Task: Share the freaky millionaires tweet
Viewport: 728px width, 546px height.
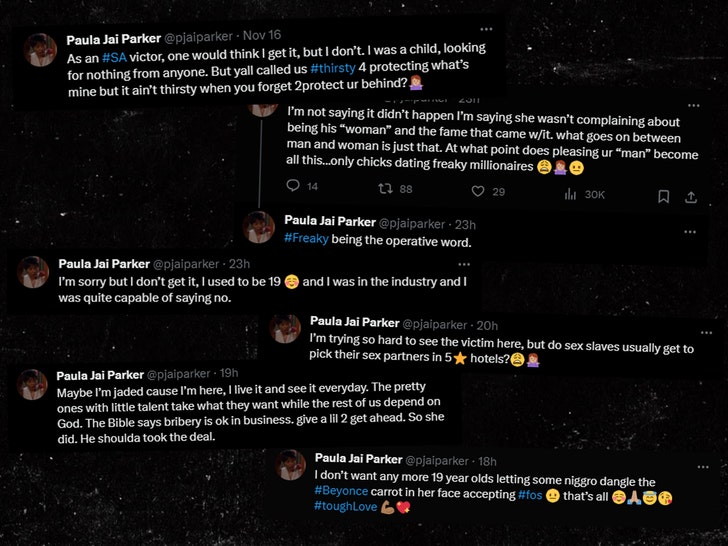Action: [689, 196]
